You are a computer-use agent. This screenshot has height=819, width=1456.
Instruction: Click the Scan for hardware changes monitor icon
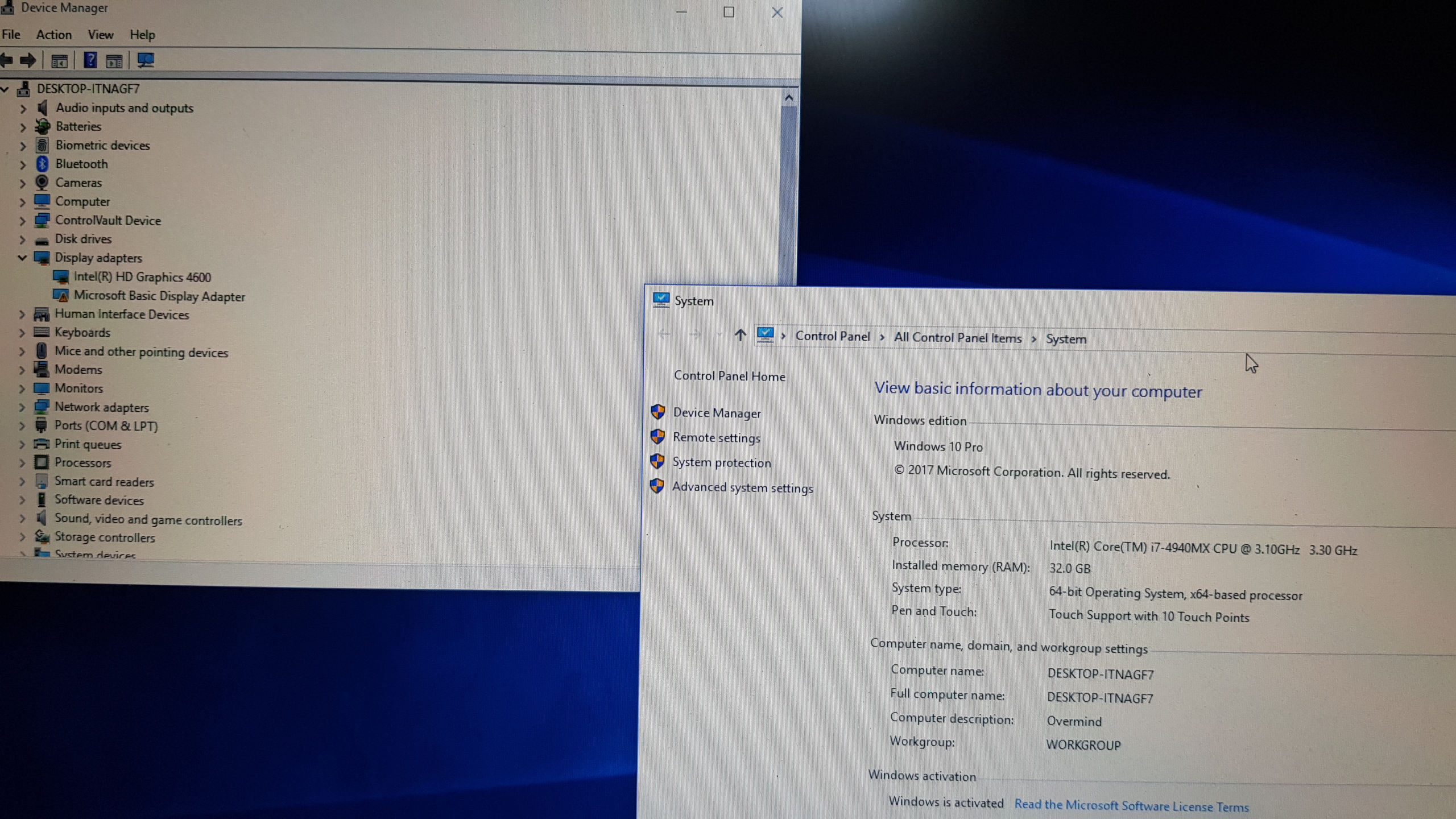(x=146, y=60)
